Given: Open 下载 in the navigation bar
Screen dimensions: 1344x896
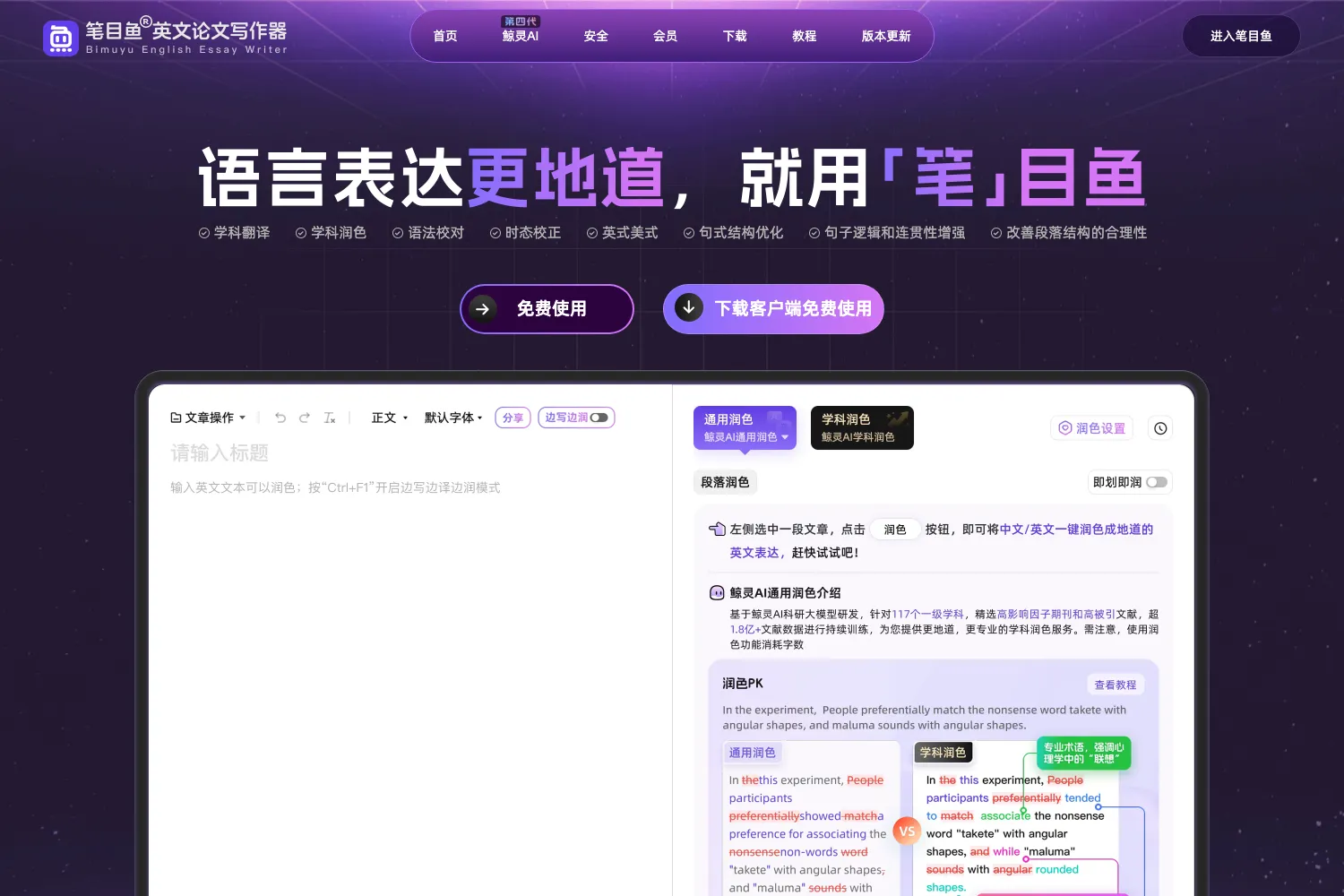Looking at the screenshot, I should point(735,36).
